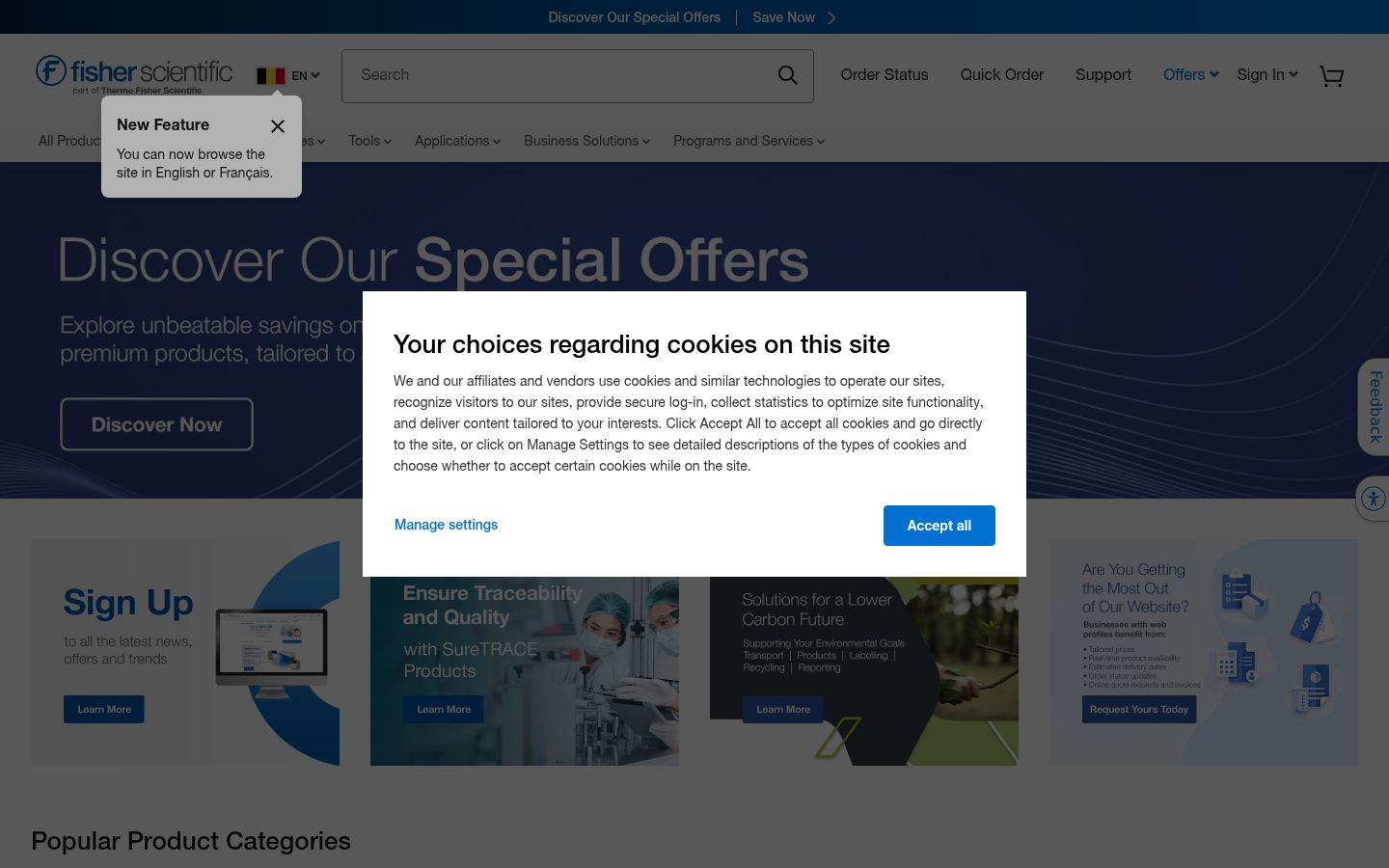Image resolution: width=1389 pixels, height=868 pixels.
Task: Open the EN language dropdown
Action: [306, 75]
